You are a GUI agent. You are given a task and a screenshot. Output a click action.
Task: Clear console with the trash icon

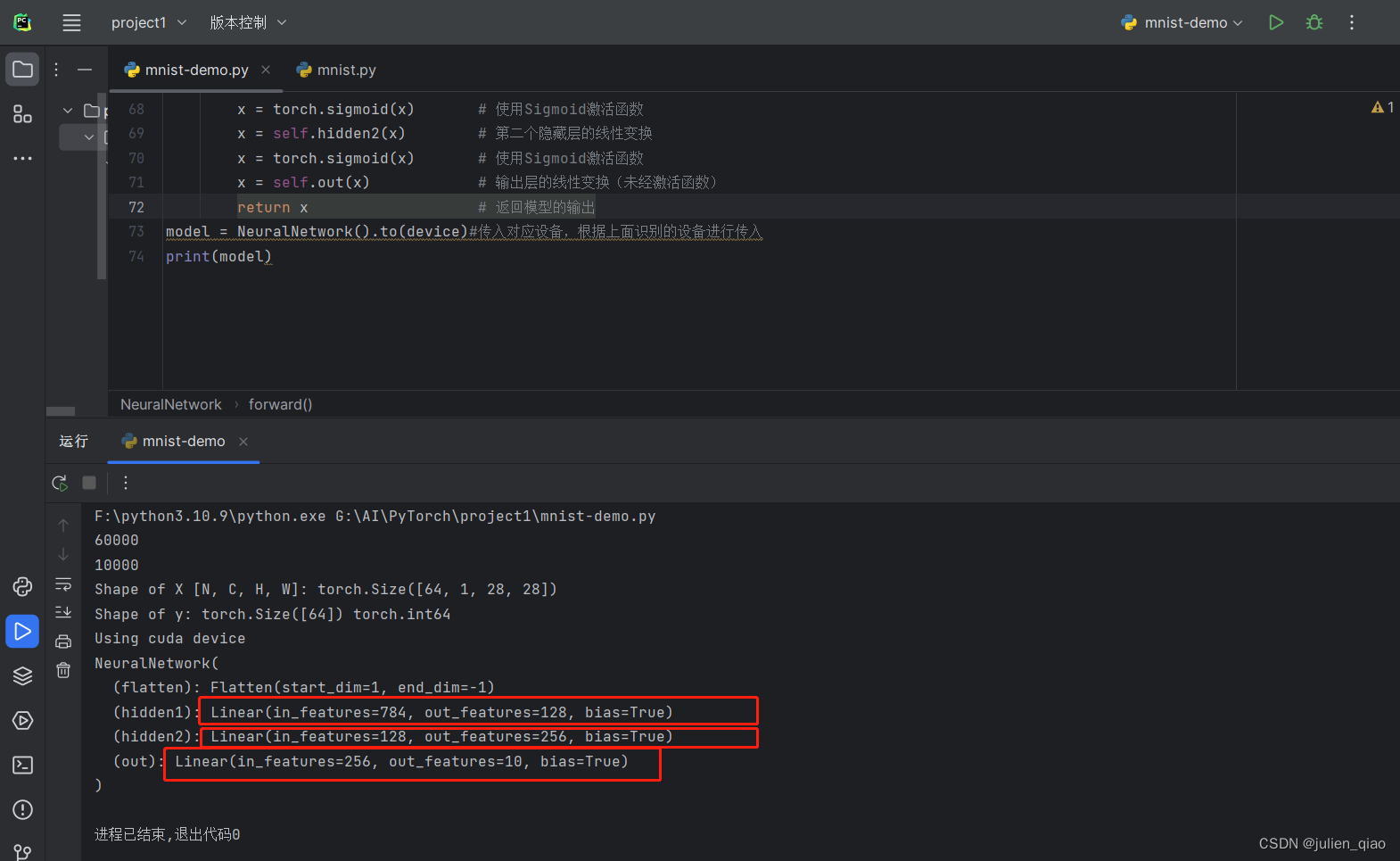tap(63, 670)
